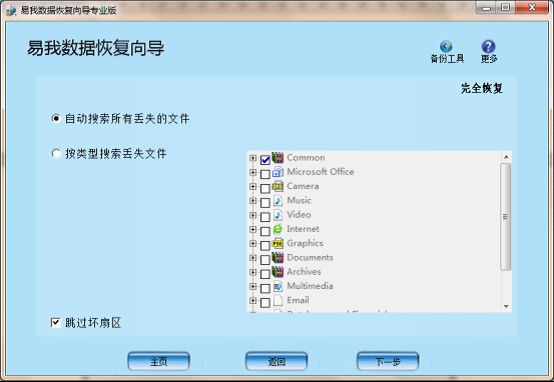The height and width of the screenshot is (382, 554).
Task: Select the Internet tree label
Action: point(303,229)
